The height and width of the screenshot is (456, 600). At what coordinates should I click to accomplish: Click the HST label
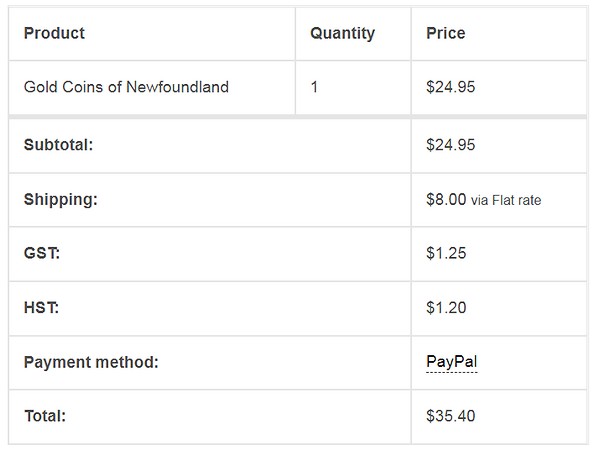(41, 308)
